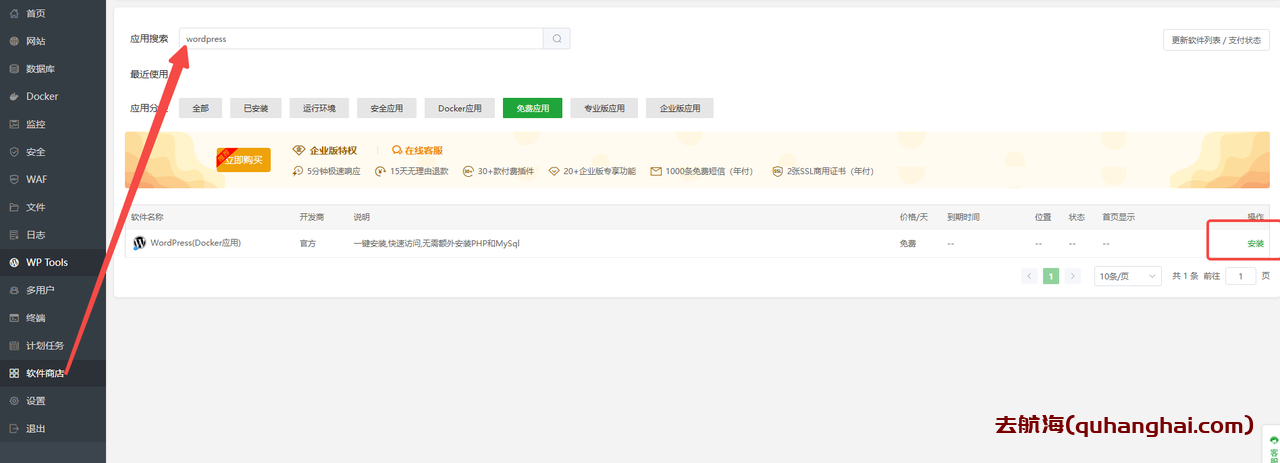Open 计划任务 in the sidebar menu
Viewport: 1280px width, 463px height.
53,345
